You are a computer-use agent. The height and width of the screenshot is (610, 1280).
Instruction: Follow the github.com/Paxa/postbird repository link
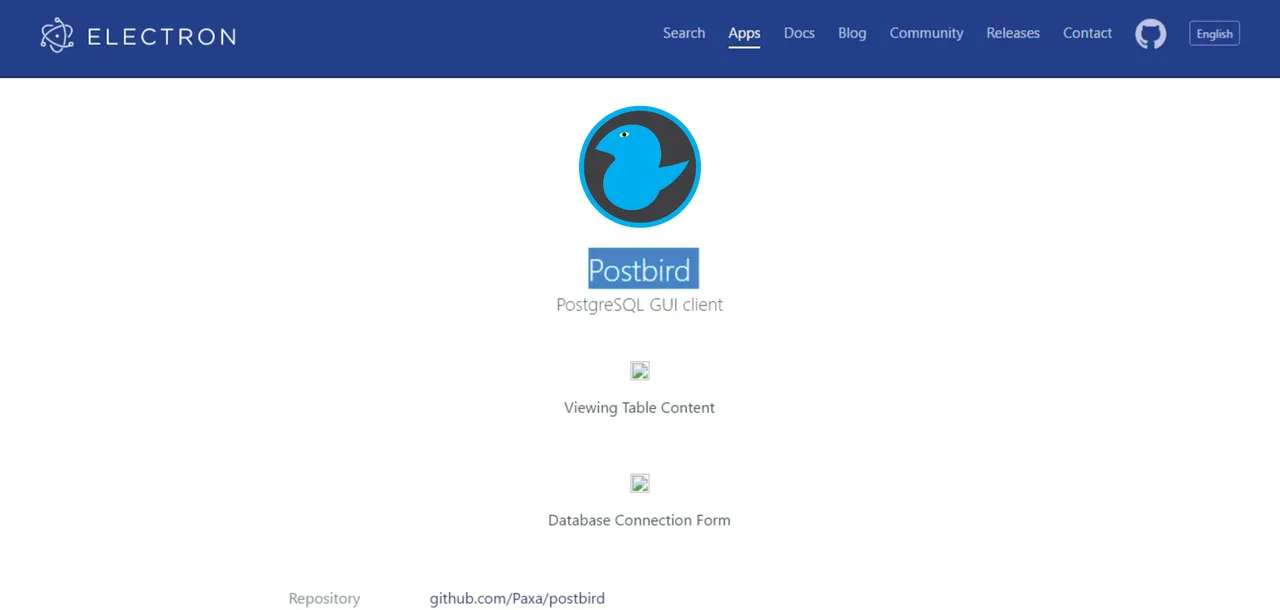coord(517,598)
